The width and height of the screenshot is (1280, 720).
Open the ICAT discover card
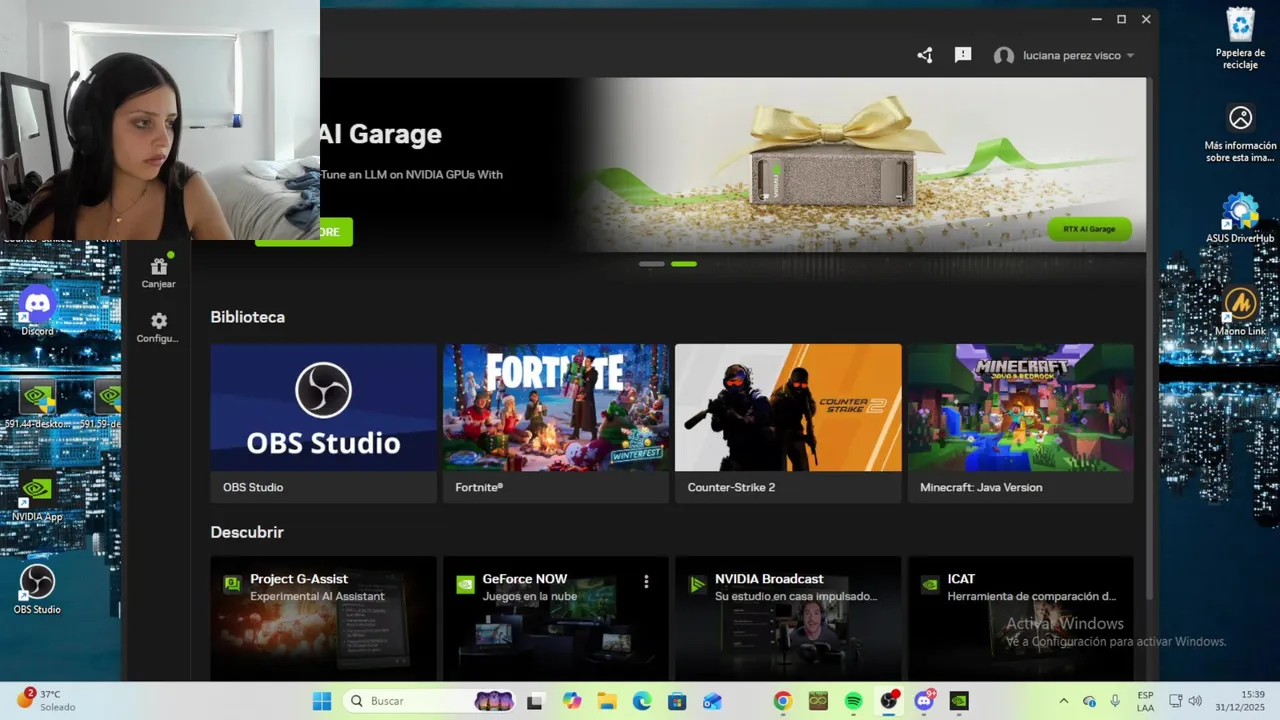1021,618
